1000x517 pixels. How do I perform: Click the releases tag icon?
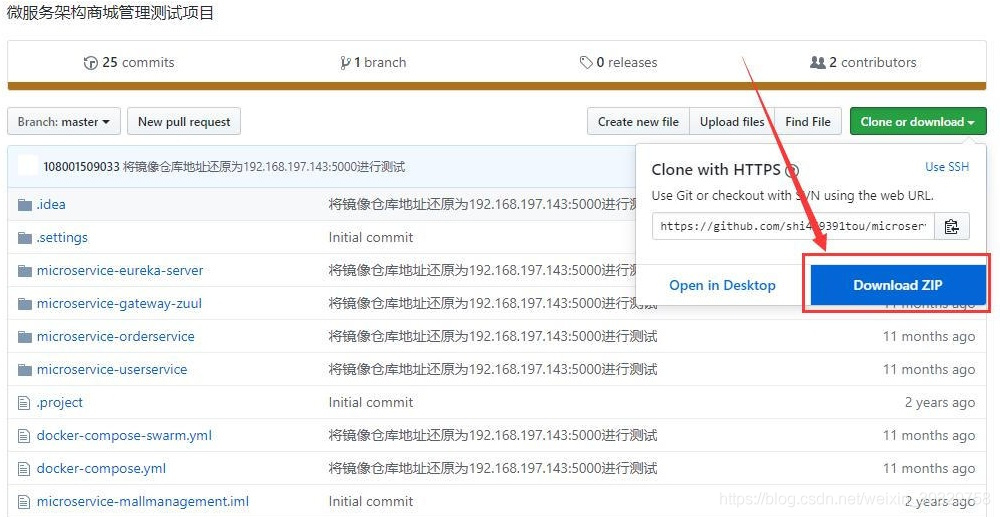586,62
